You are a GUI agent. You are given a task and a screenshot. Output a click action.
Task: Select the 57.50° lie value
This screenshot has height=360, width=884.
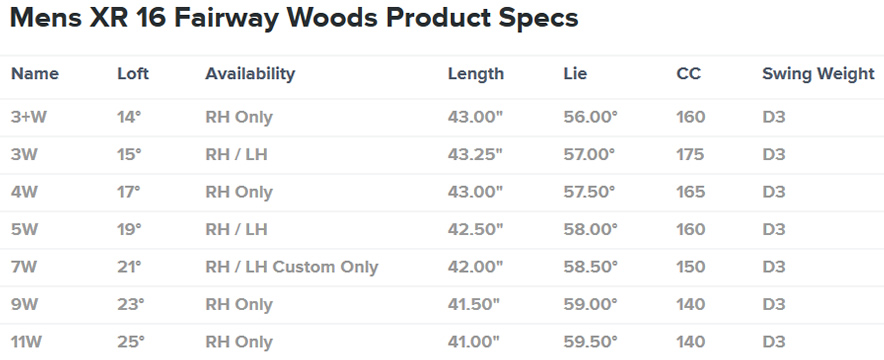(x=589, y=192)
